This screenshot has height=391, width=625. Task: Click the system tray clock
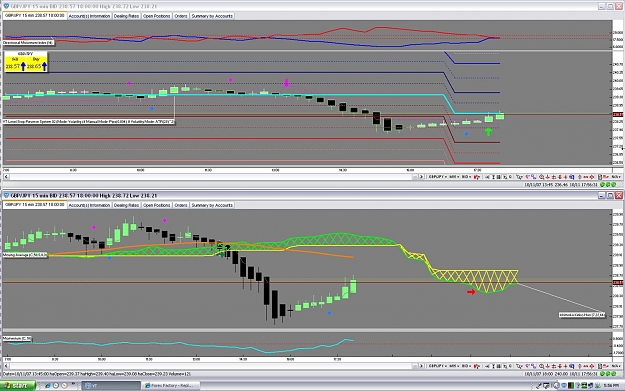click(x=611, y=385)
